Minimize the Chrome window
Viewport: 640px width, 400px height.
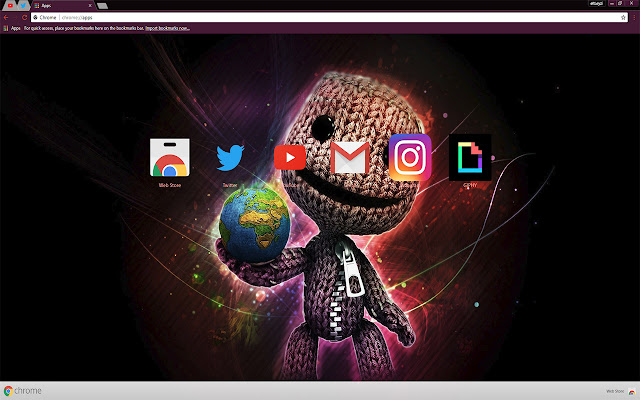pos(612,3)
